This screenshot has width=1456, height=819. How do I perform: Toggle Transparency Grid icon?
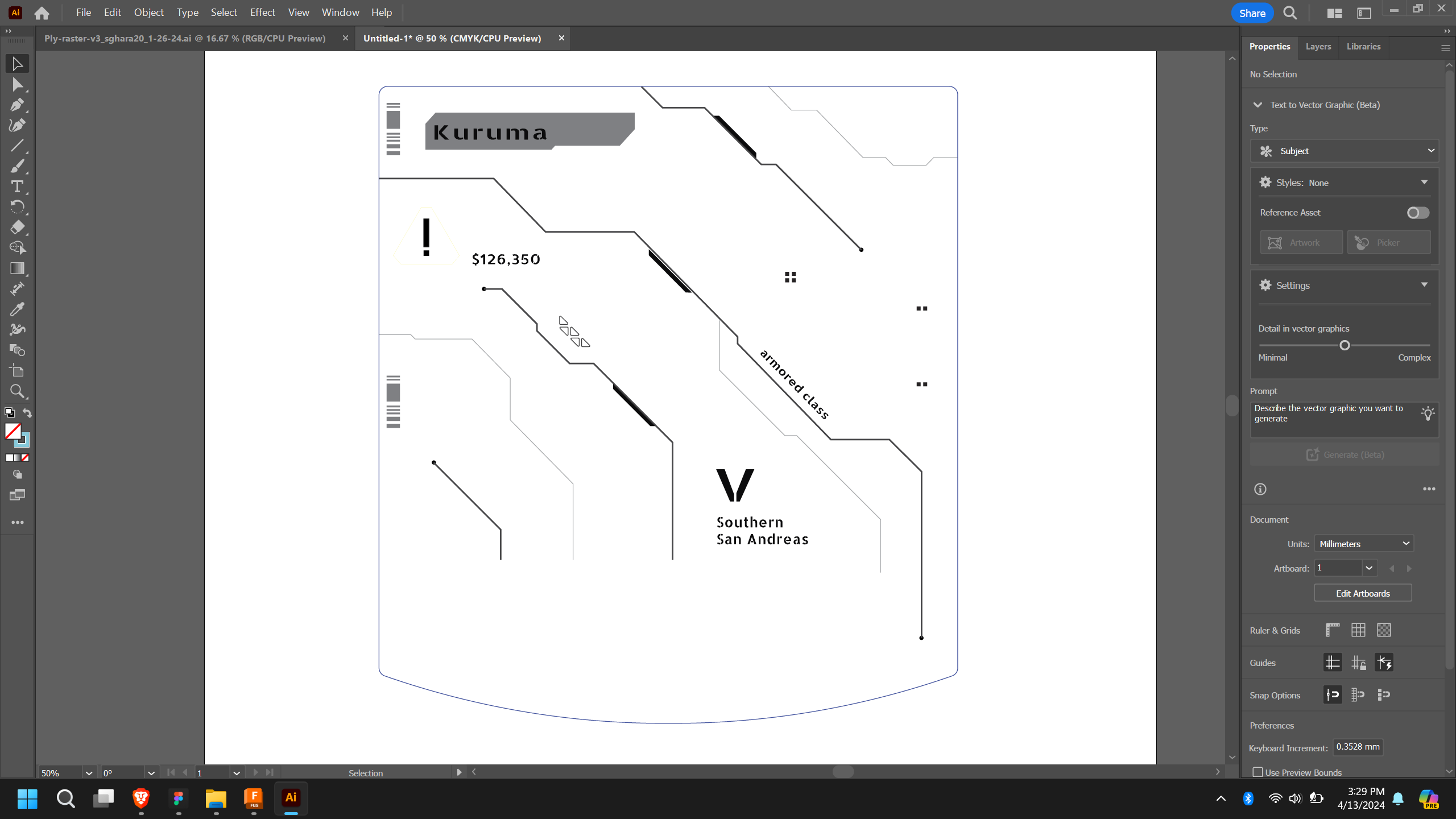(x=1384, y=630)
